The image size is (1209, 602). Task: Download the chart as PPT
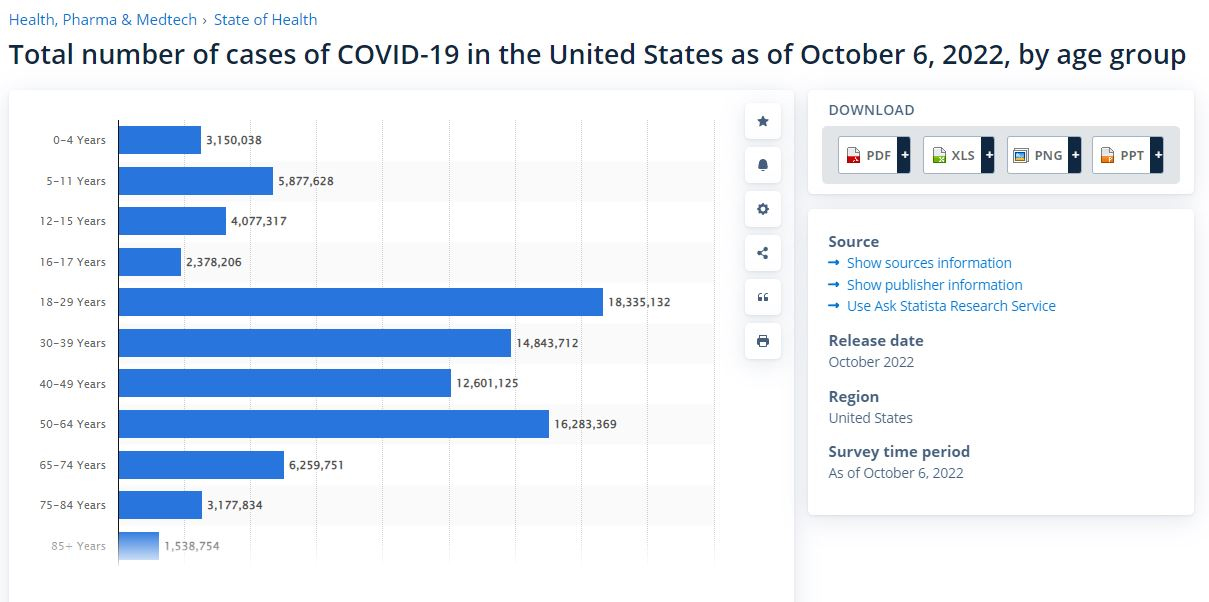click(x=1121, y=155)
